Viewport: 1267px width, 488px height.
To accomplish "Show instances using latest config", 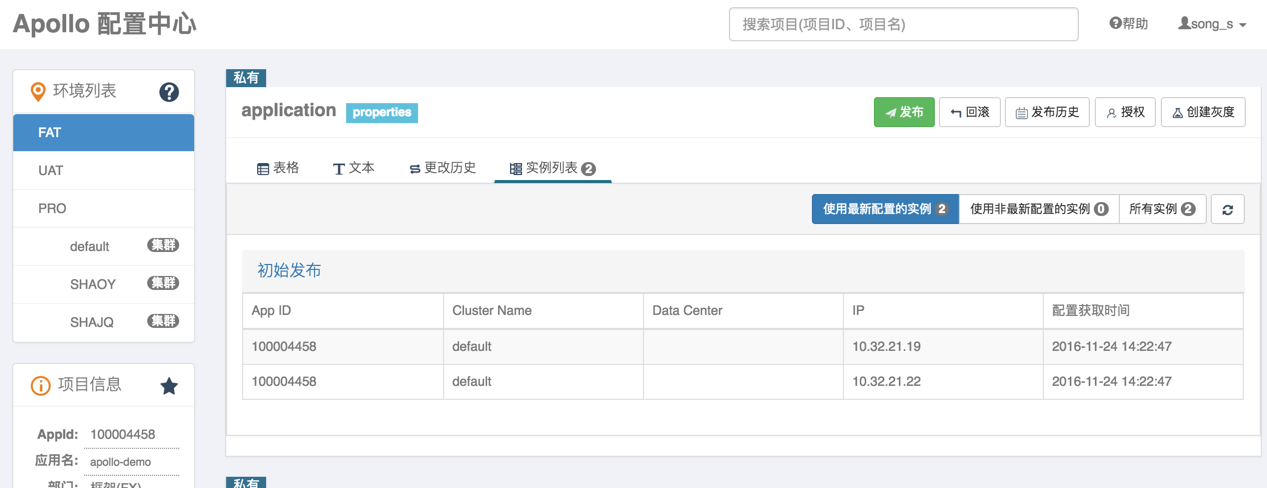I will click(885, 209).
